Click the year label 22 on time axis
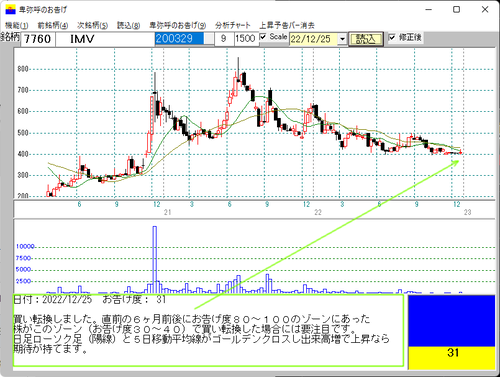Viewport: 500px width, 377px height. 318,212
